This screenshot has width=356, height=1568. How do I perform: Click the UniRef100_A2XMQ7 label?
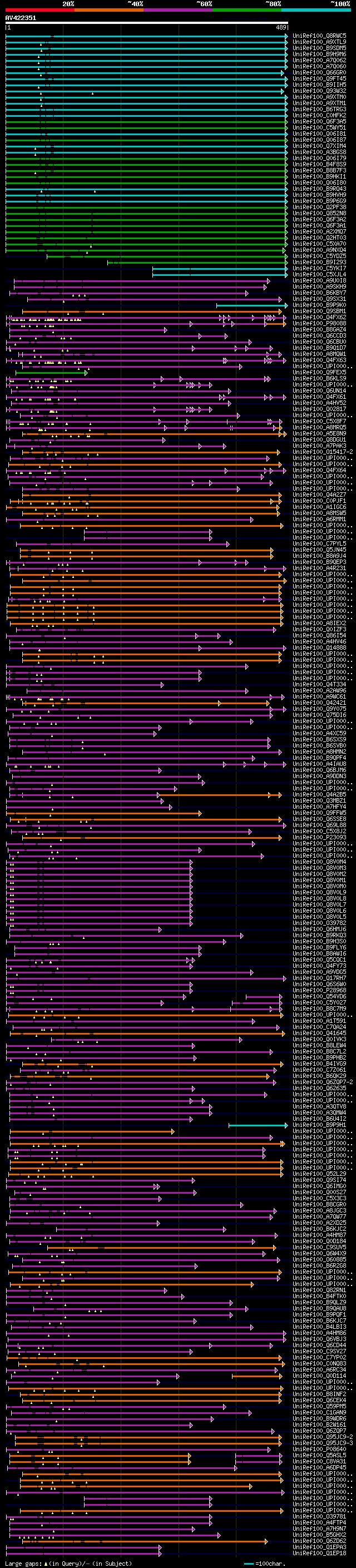[x=319, y=231]
